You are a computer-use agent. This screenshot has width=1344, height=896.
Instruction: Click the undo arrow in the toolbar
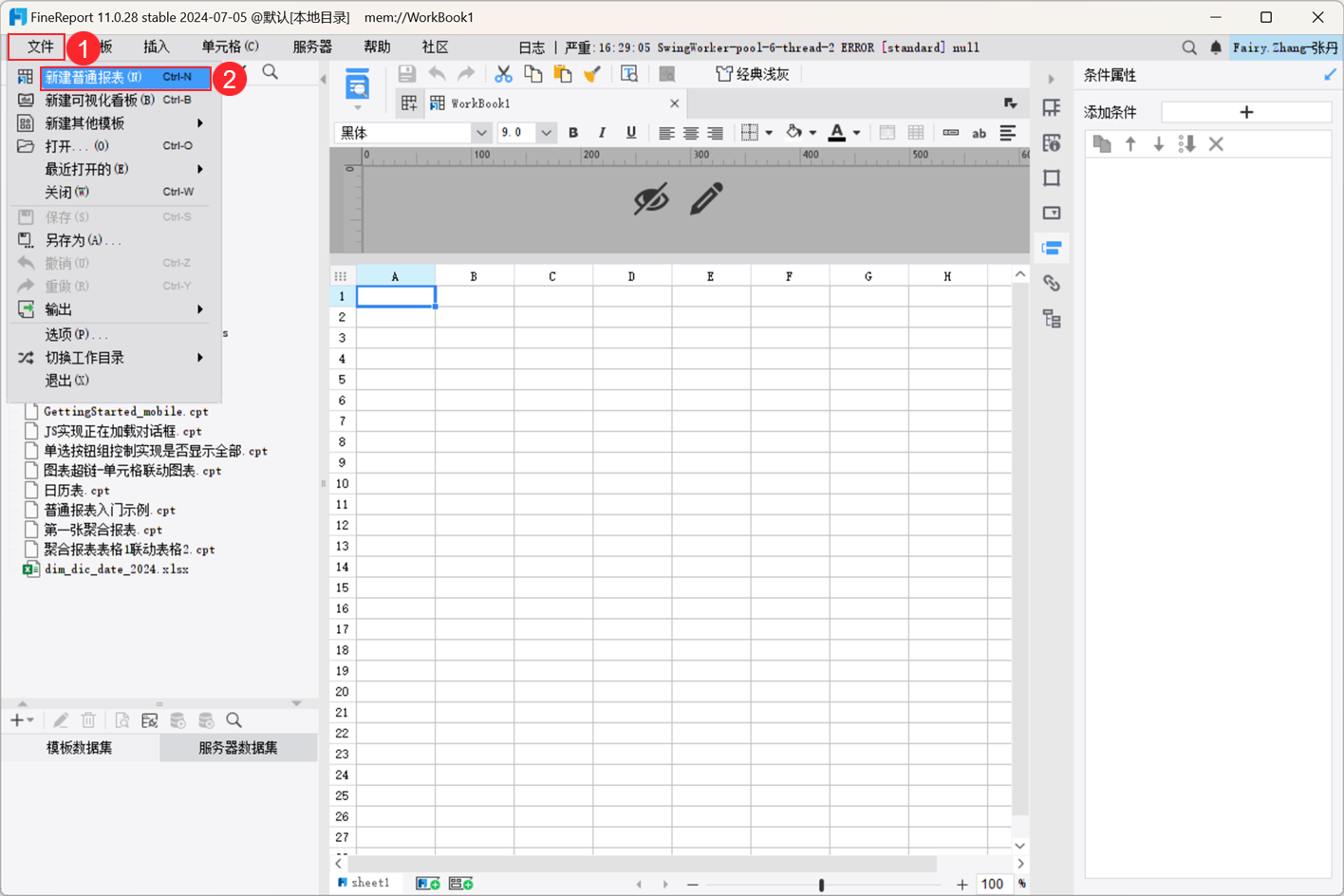[437, 74]
